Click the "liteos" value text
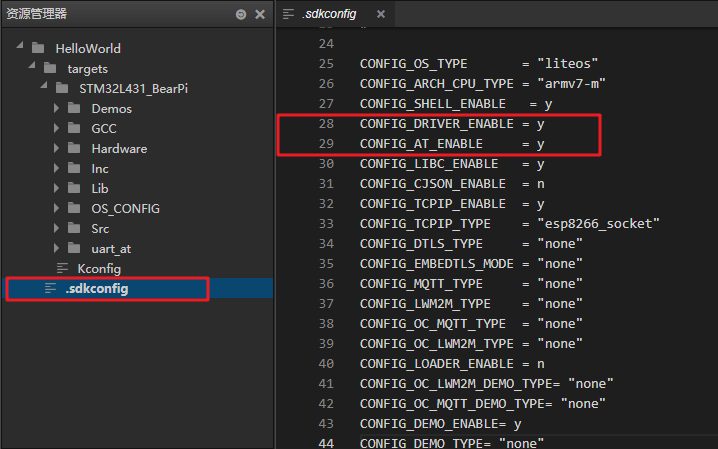This screenshot has height=449, width=718. pos(567,64)
